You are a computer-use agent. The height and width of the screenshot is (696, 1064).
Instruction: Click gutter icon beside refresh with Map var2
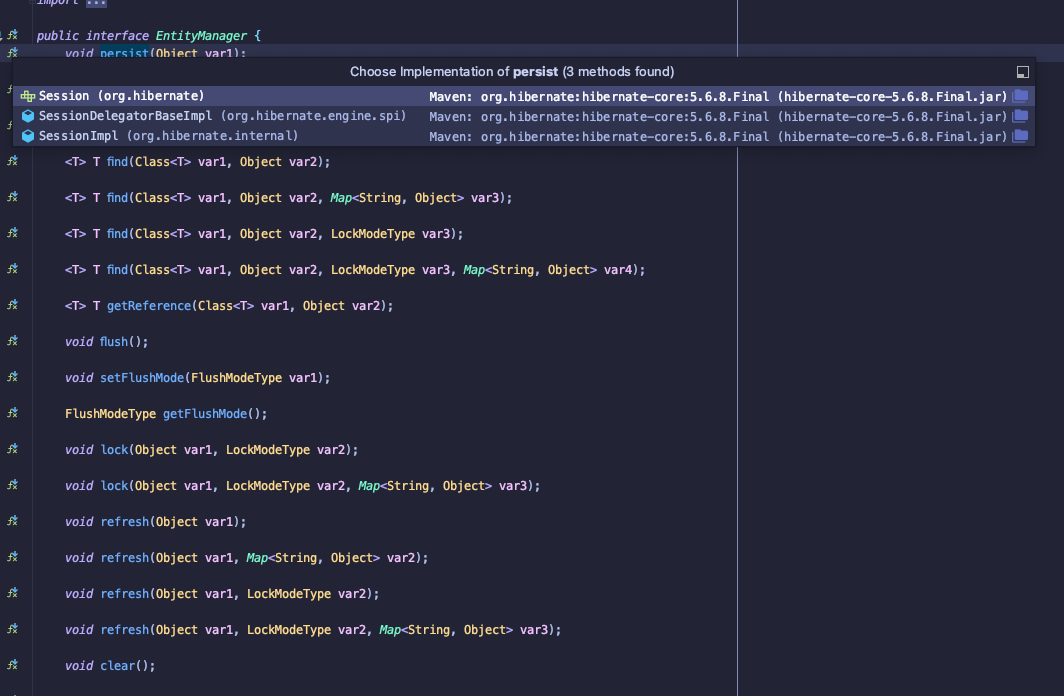pyautogui.click(x=12, y=557)
